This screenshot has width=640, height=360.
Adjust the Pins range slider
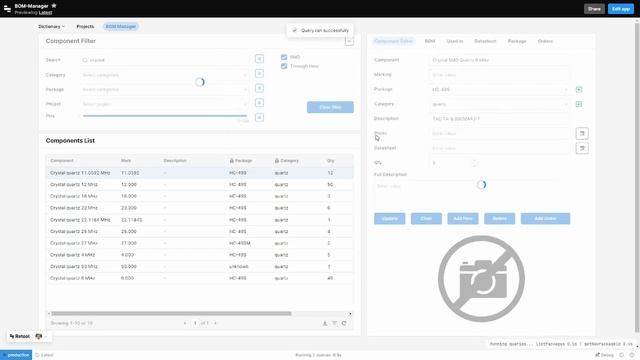tap(165, 116)
